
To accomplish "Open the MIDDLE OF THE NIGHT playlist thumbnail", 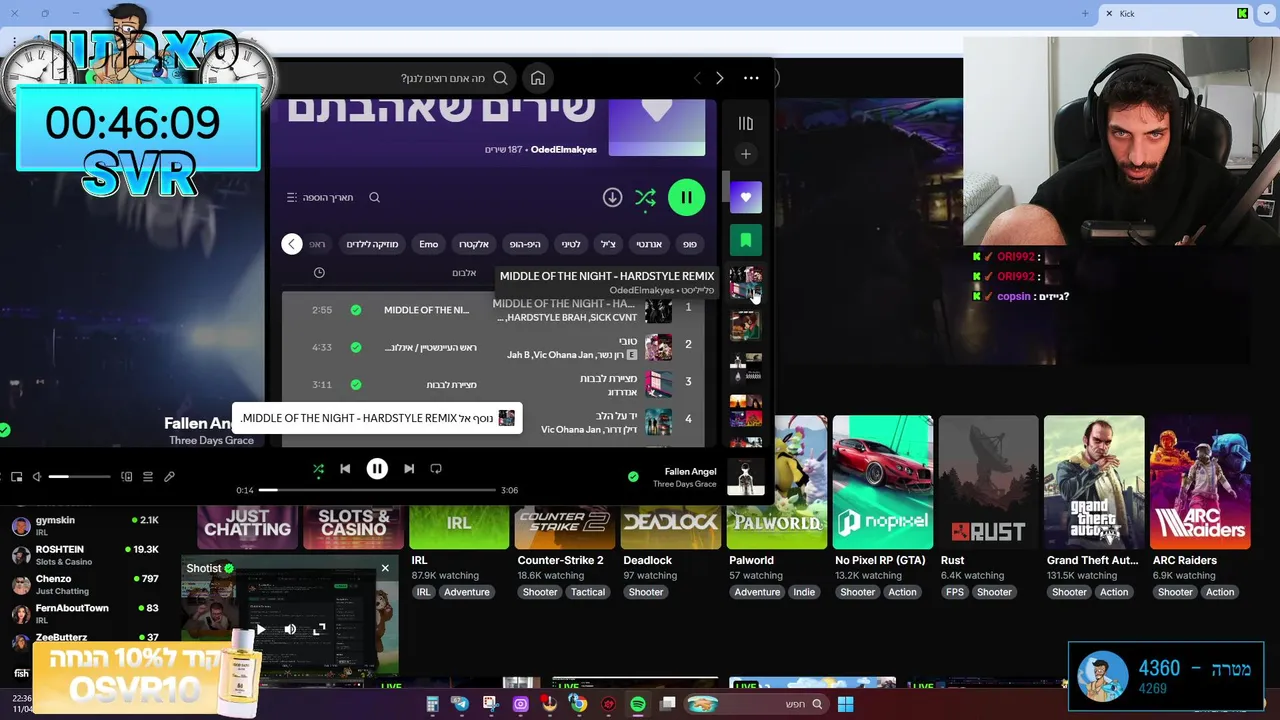I will [745, 283].
